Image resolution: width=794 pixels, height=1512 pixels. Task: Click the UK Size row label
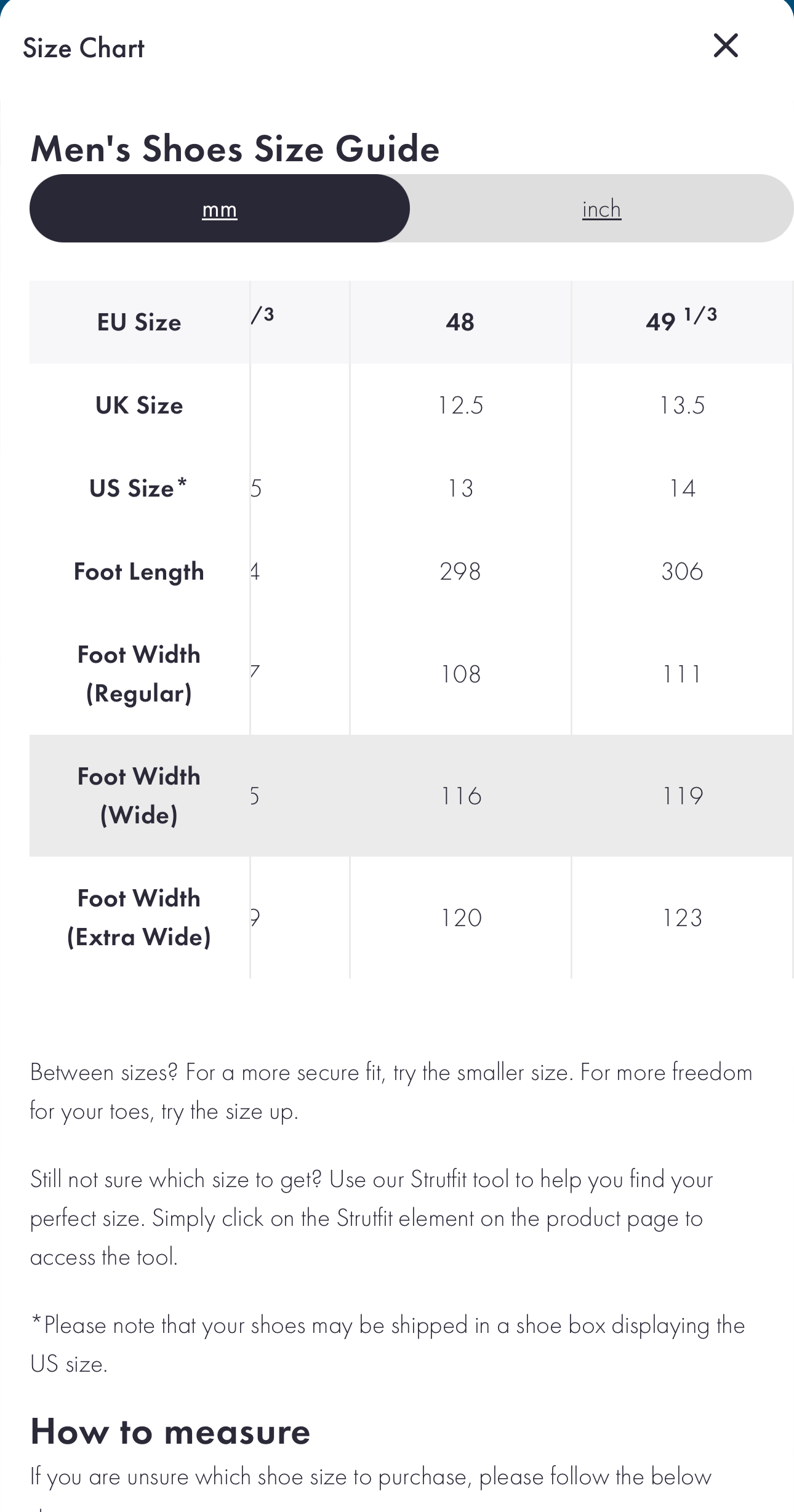[x=139, y=406]
